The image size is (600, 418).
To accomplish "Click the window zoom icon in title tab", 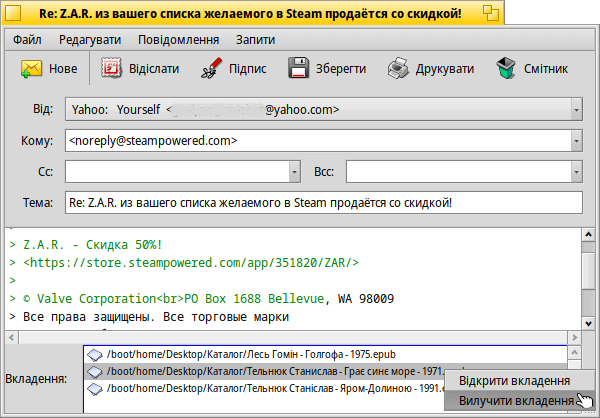I will 491,13.
